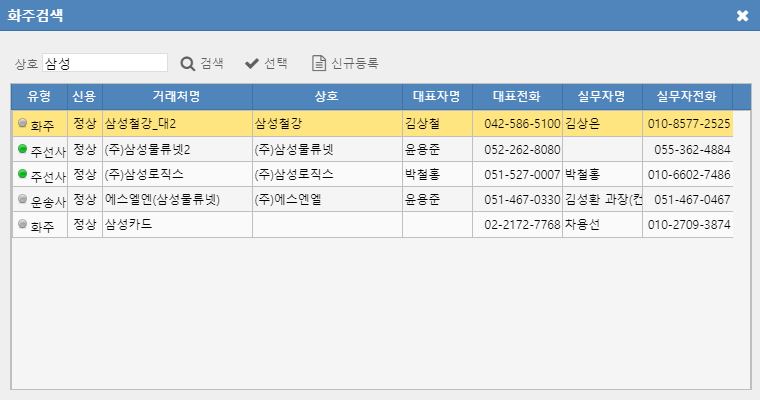Image resolution: width=760 pixels, height=400 pixels.
Task: Click the gray status dot in the 삼성철강_대2 row
Action: tap(22, 123)
